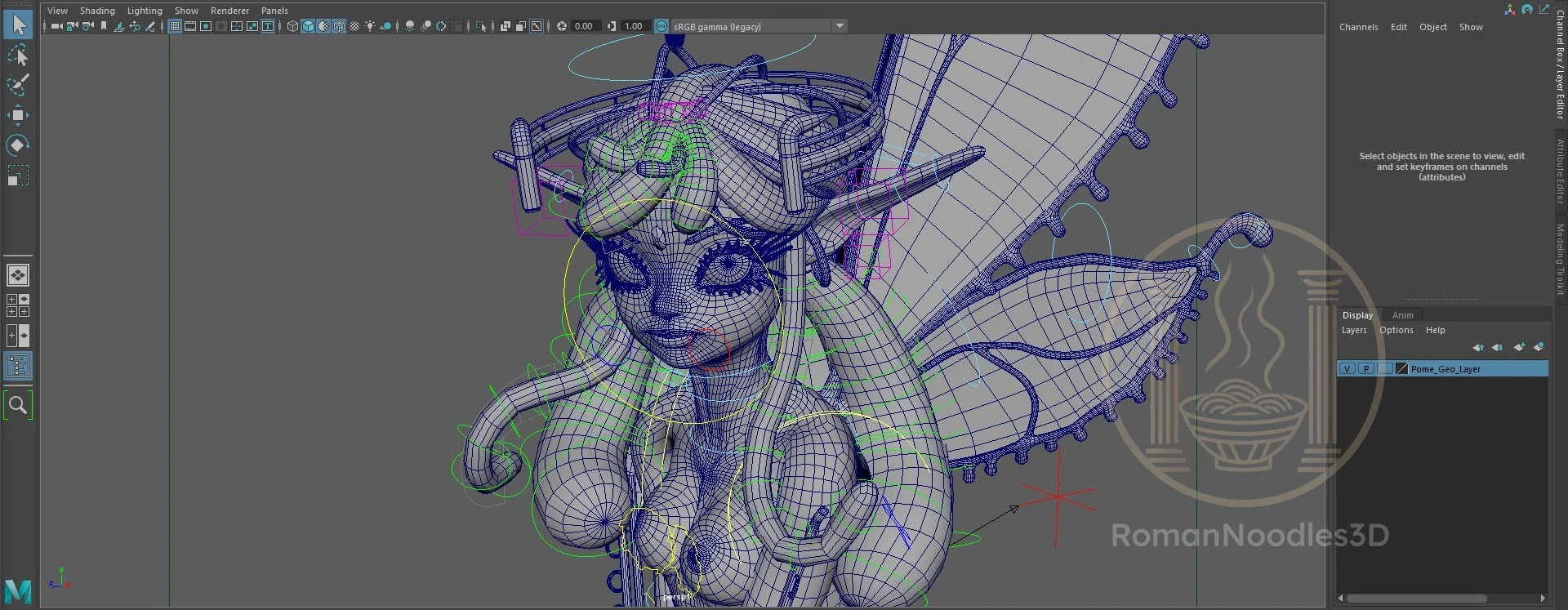Open the Channel Box Edit menu
Screen dimensions: 1568x610
[1398, 27]
